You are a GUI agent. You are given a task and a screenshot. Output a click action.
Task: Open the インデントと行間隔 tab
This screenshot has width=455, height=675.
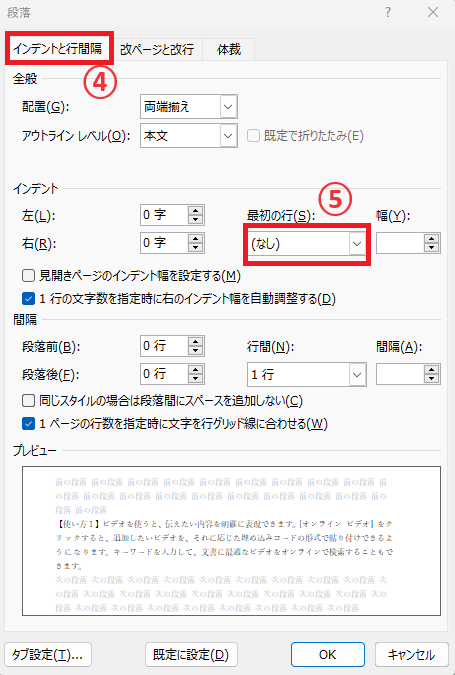(59, 48)
